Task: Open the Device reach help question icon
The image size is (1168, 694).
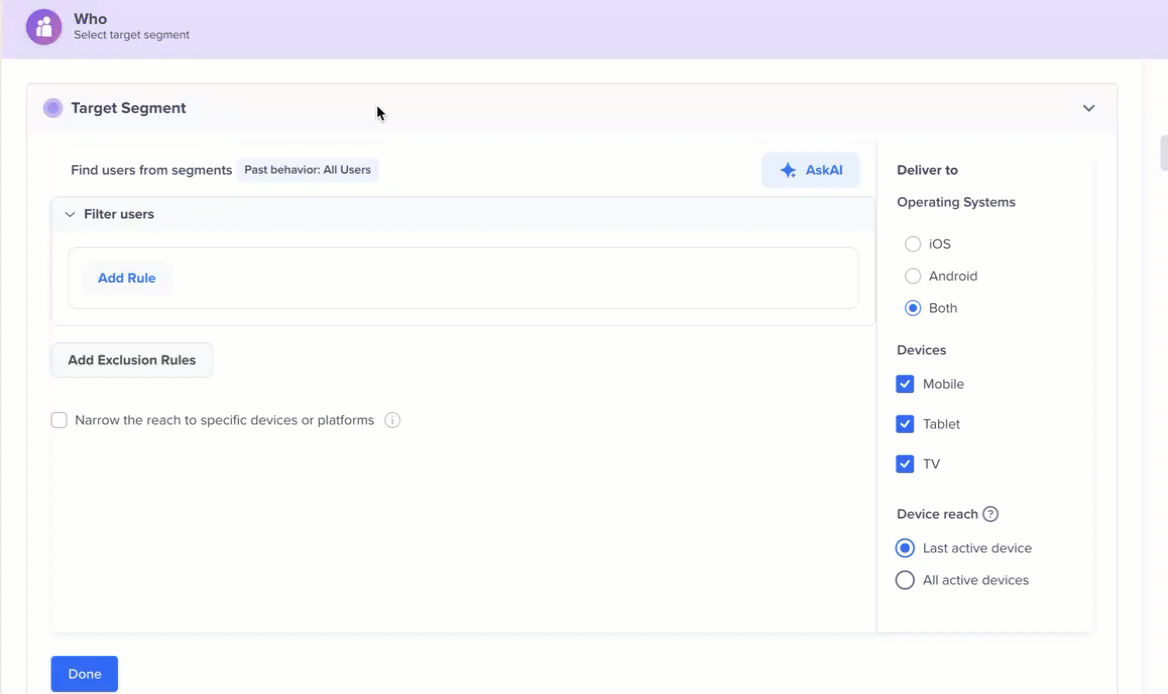Action: point(990,514)
